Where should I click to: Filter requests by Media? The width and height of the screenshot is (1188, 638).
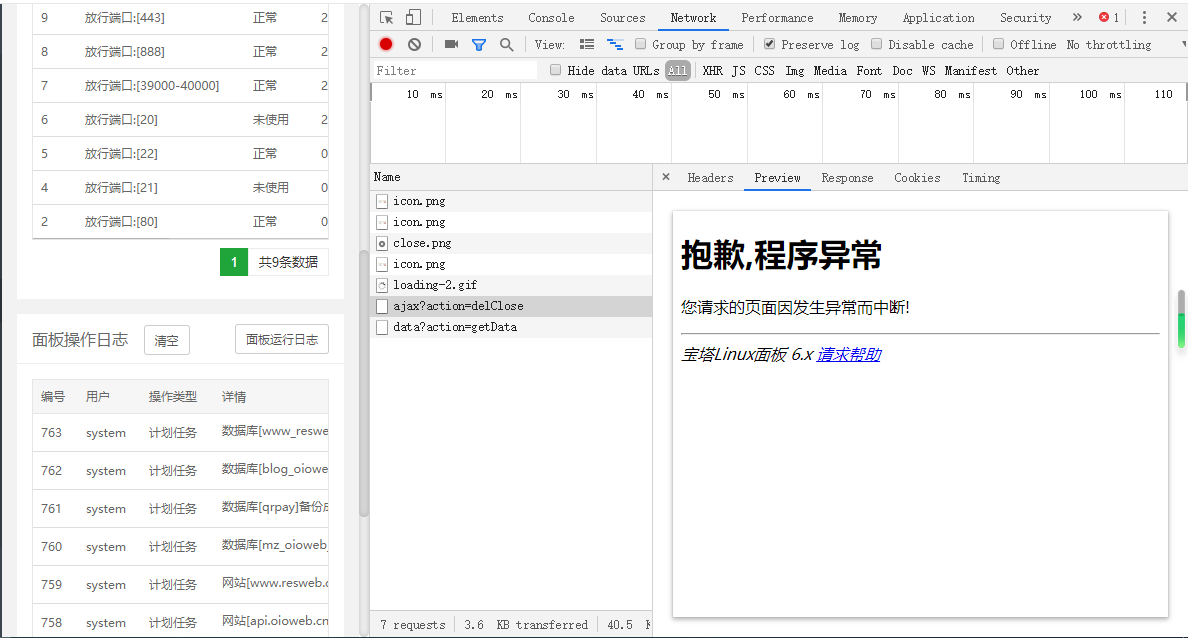pos(830,70)
